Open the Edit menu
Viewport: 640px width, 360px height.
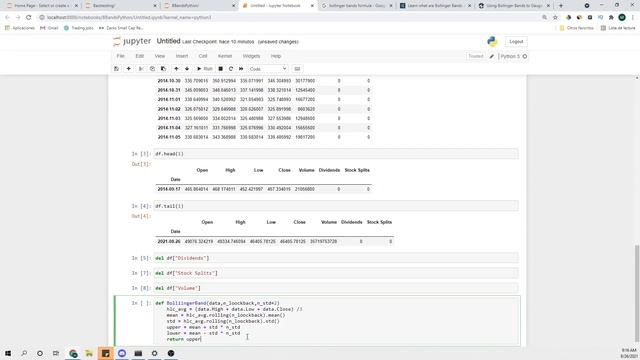point(140,56)
